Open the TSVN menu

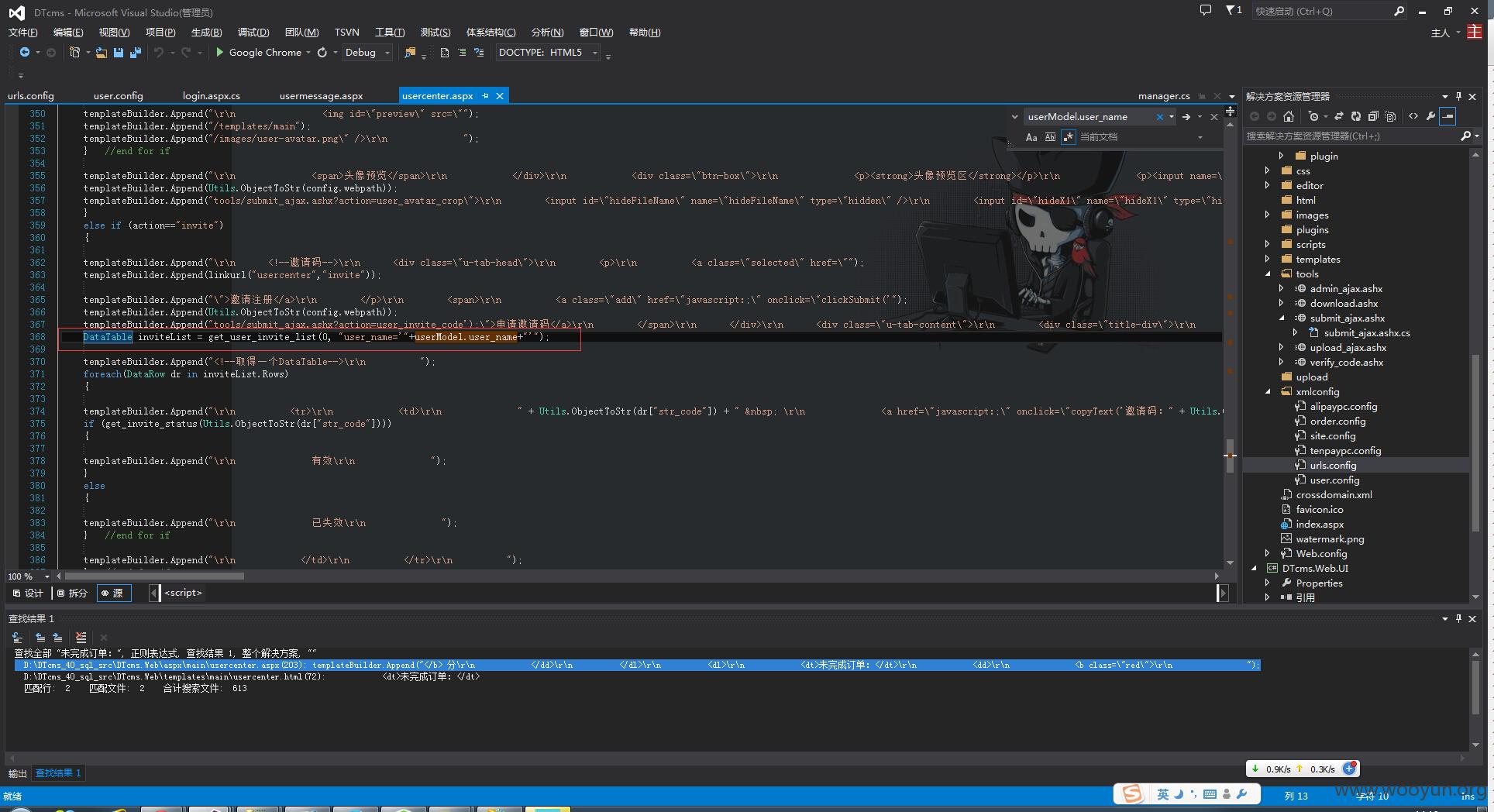[x=347, y=32]
